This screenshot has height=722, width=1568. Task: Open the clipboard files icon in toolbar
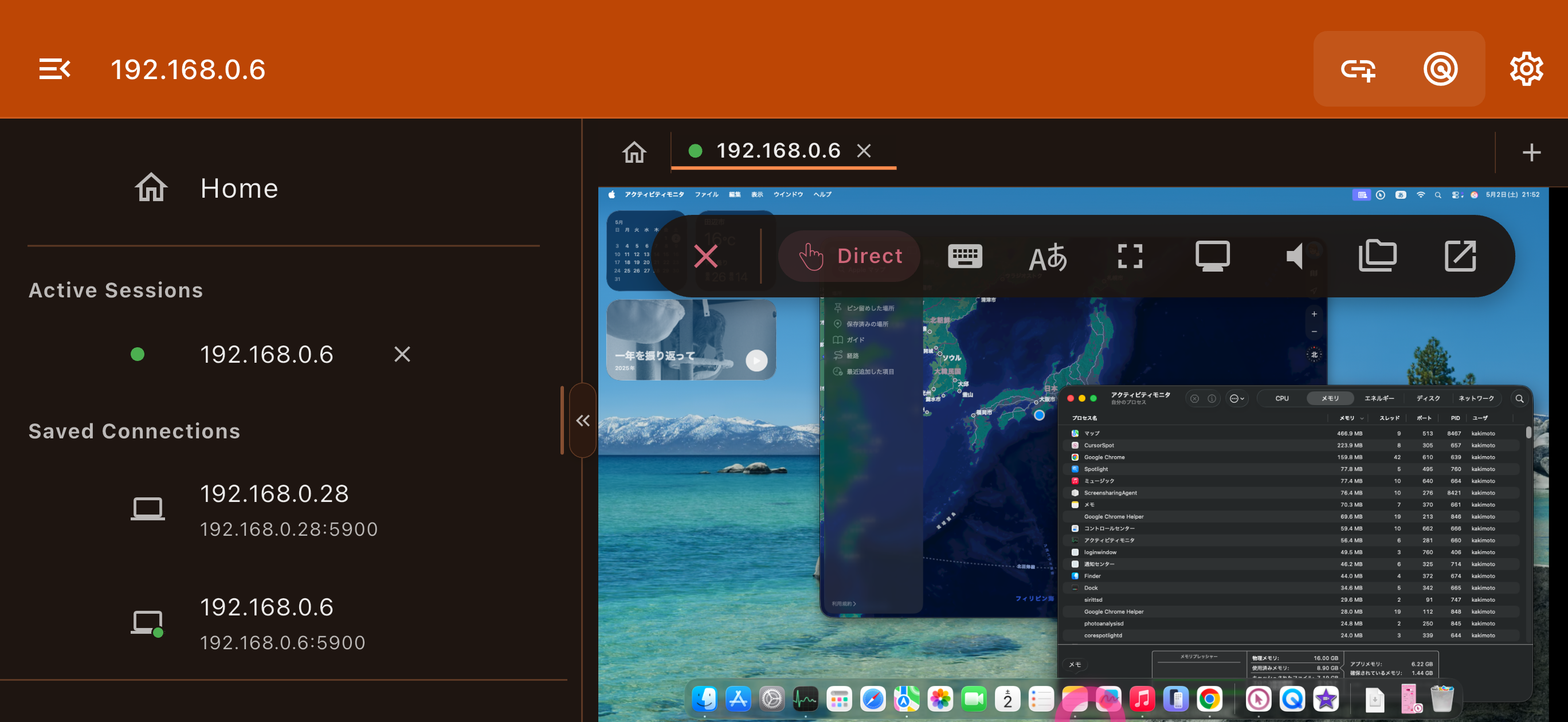pos(1377,256)
